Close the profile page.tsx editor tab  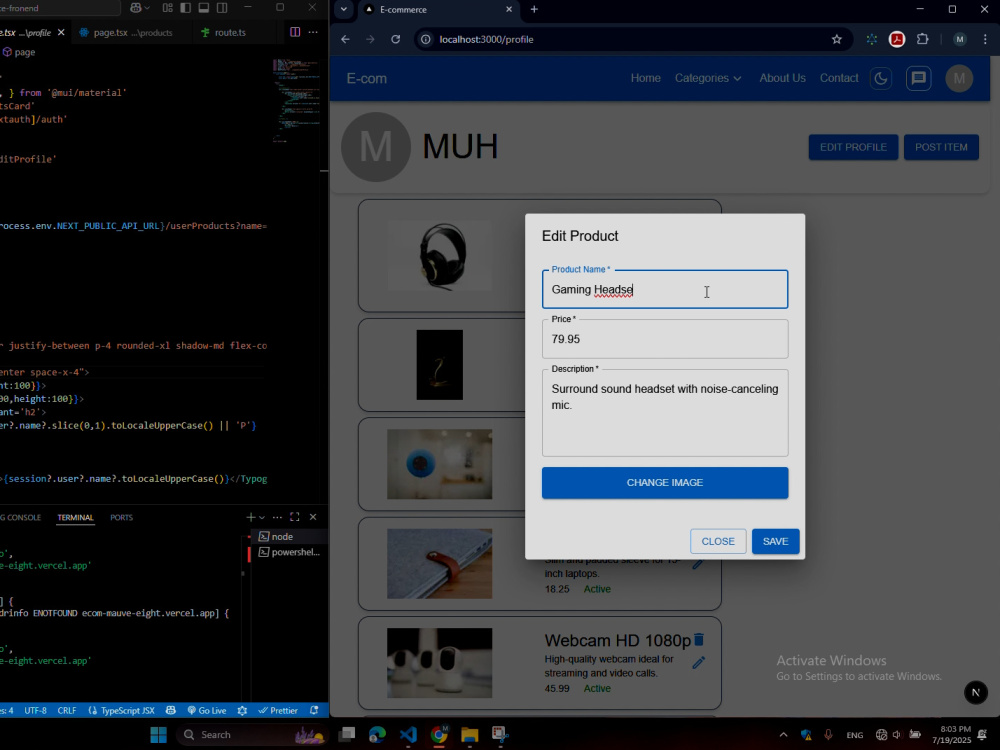(61, 32)
